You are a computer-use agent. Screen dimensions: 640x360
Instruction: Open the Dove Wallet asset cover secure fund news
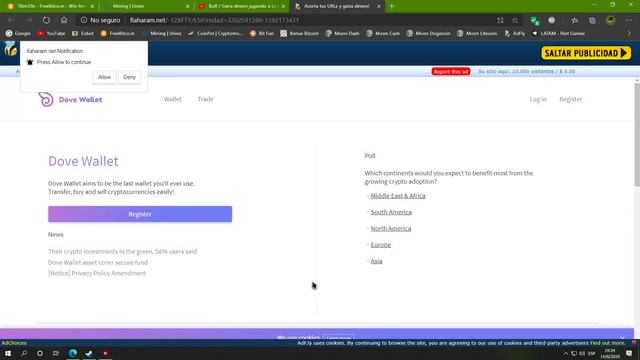tap(98, 262)
